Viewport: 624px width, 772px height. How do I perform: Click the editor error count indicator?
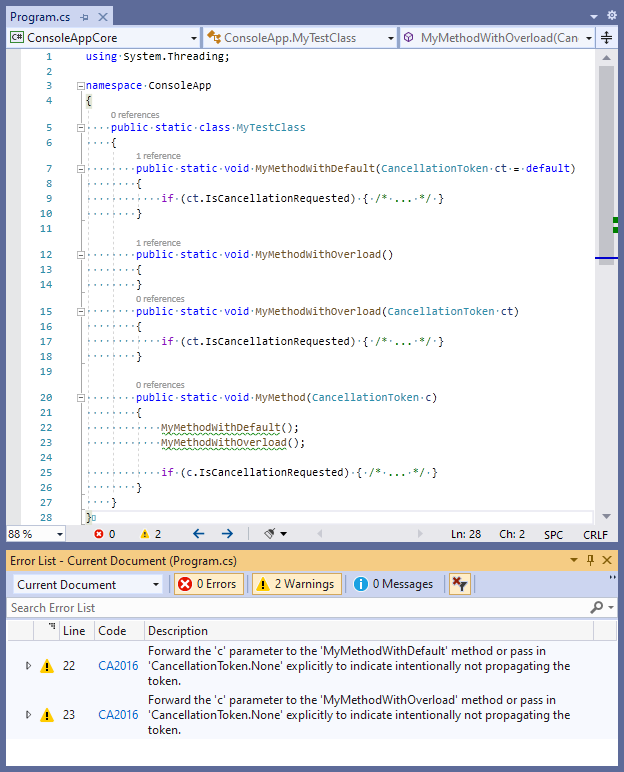(x=104, y=534)
